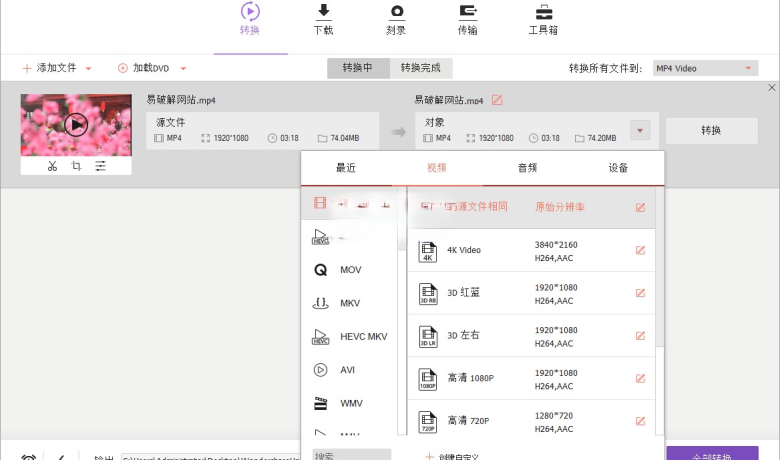Image resolution: width=780 pixels, height=460 pixels.
Task: Expand the 加载DVD dropdown arrow
Action: pyautogui.click(x=183, y=69)
